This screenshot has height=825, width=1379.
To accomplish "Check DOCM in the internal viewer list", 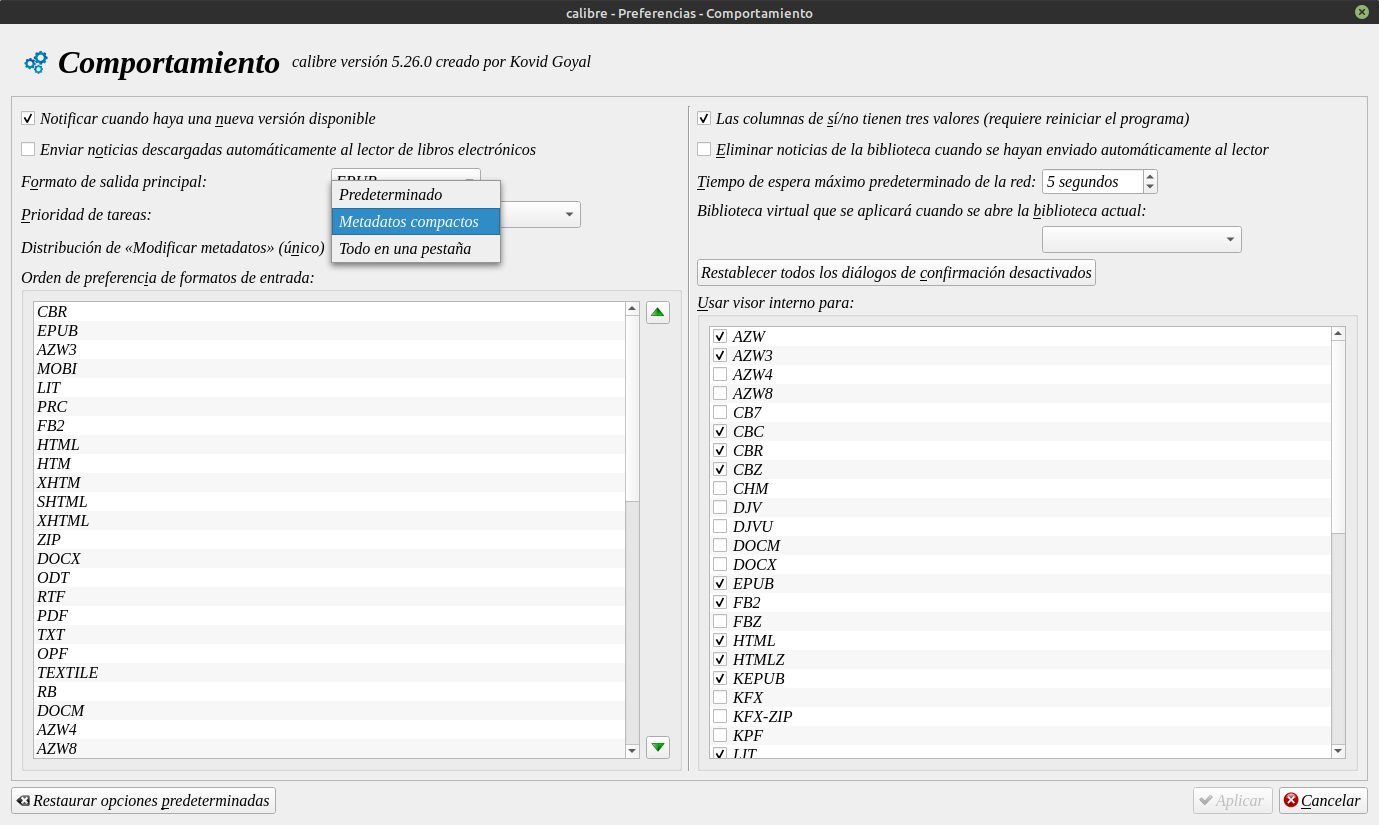I will coord(720,546).
